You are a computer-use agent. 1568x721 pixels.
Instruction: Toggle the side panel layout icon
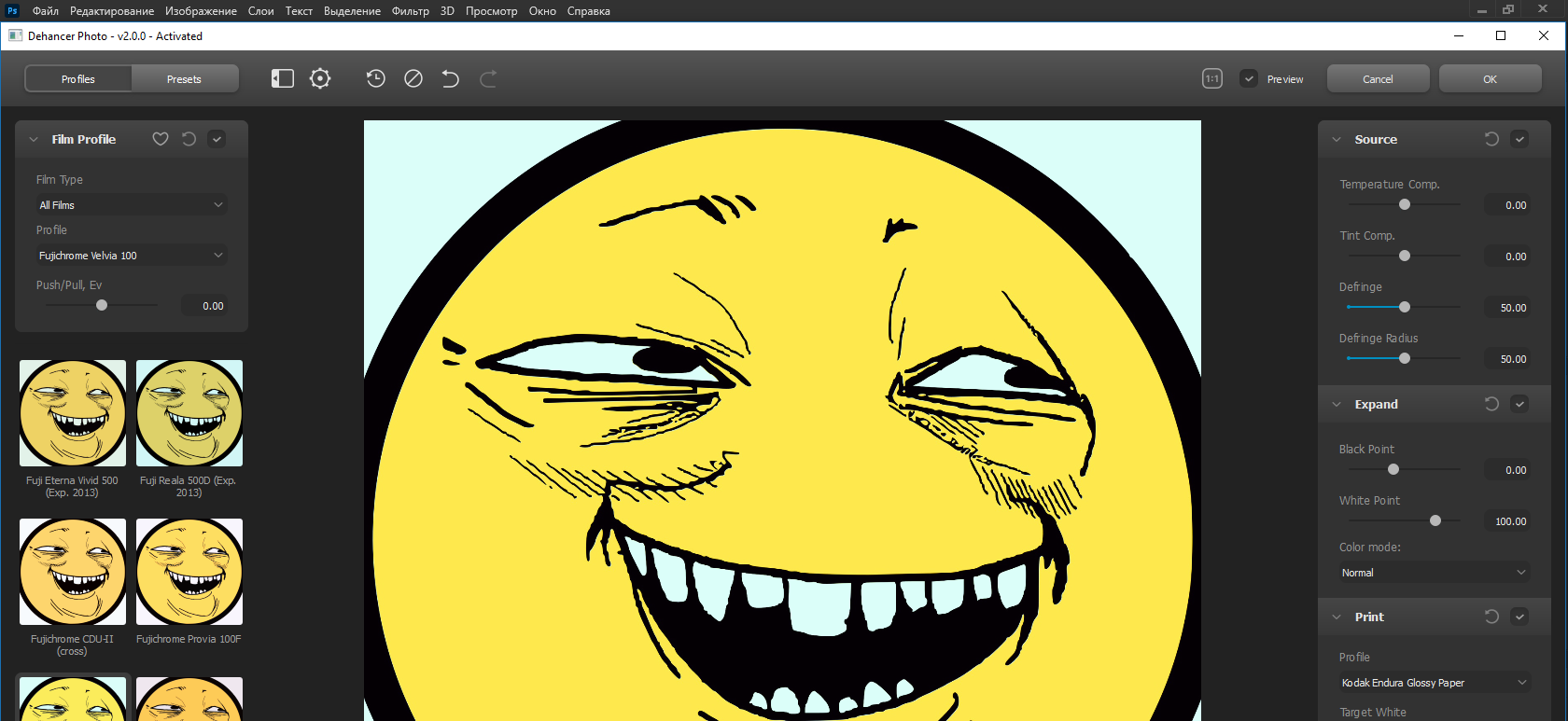[x=283, y=78]
